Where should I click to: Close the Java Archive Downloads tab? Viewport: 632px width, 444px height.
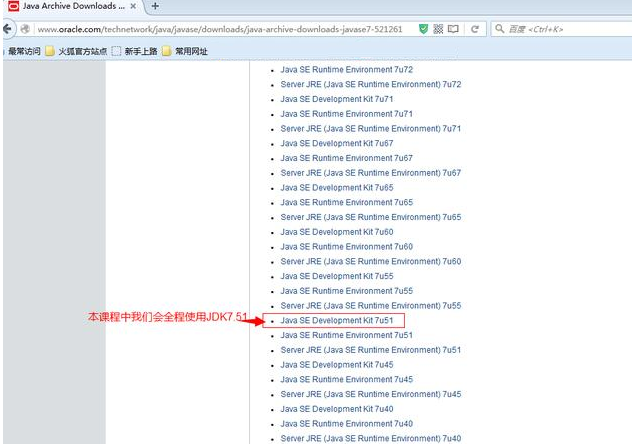[x=134, y=7]
